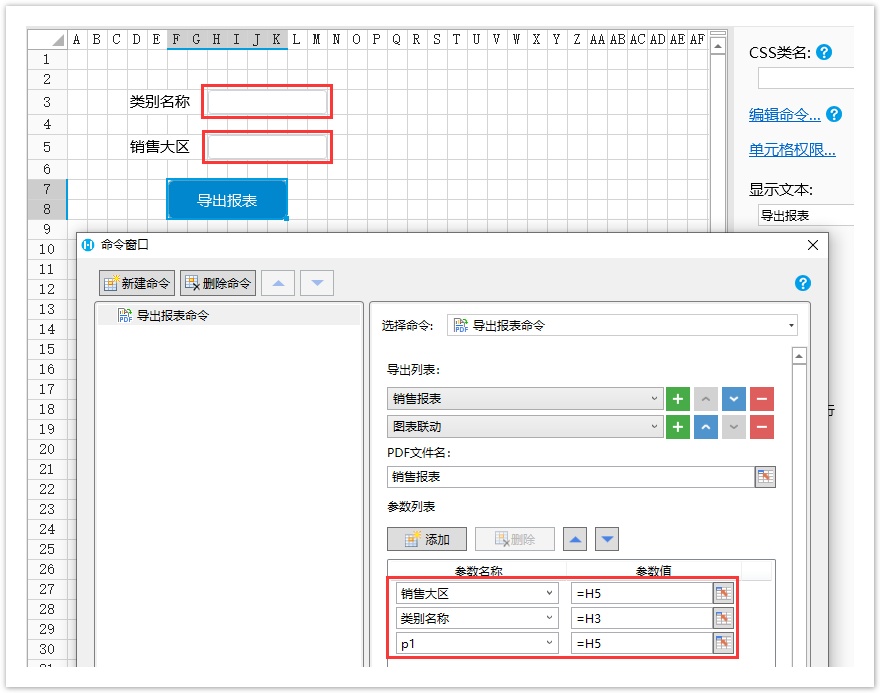Open cell picker for 销售大区 parameter value
Screen dimensions: 880x693
pos(723,593)
